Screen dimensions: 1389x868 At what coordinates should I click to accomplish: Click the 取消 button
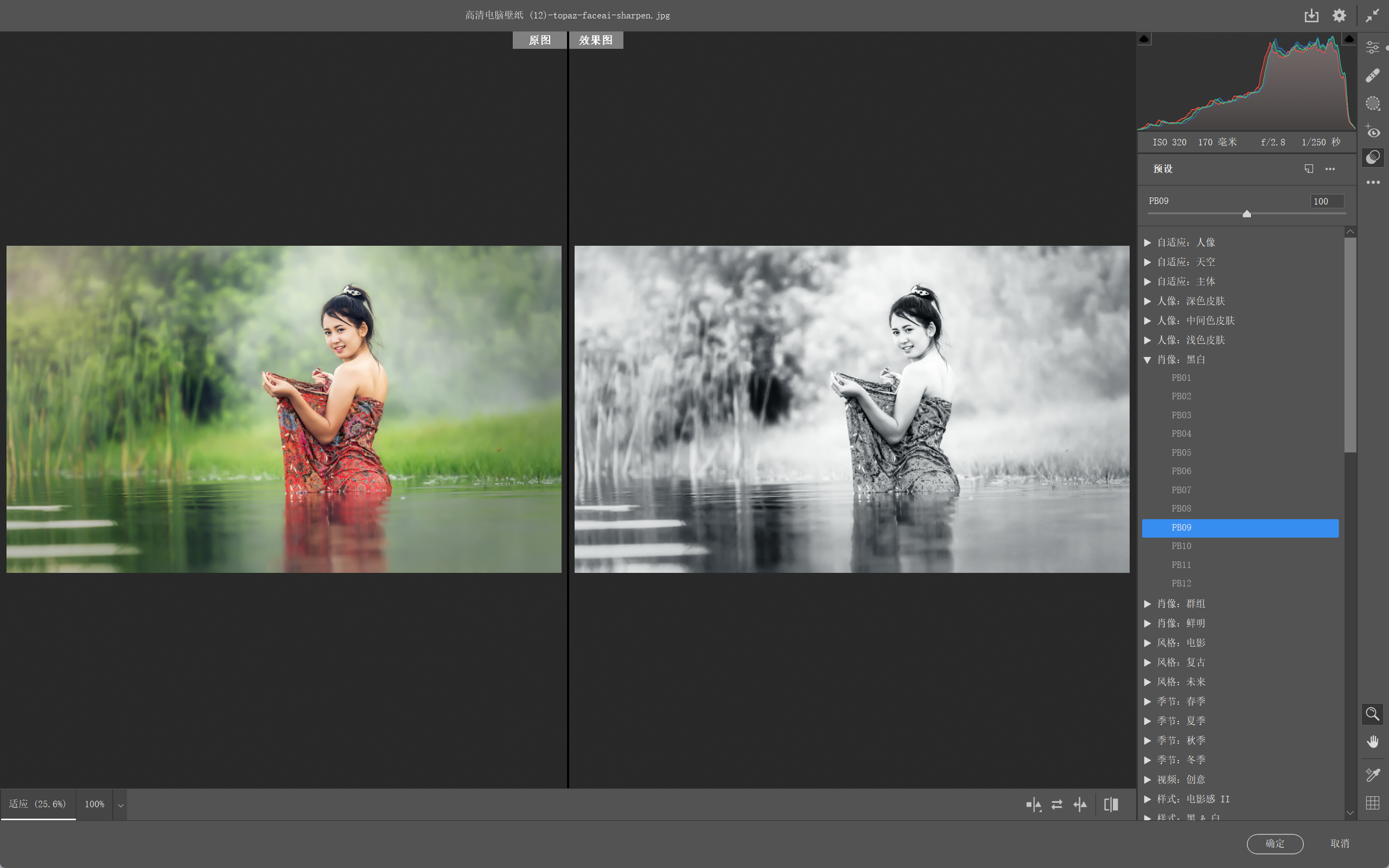click(1340, 843)
